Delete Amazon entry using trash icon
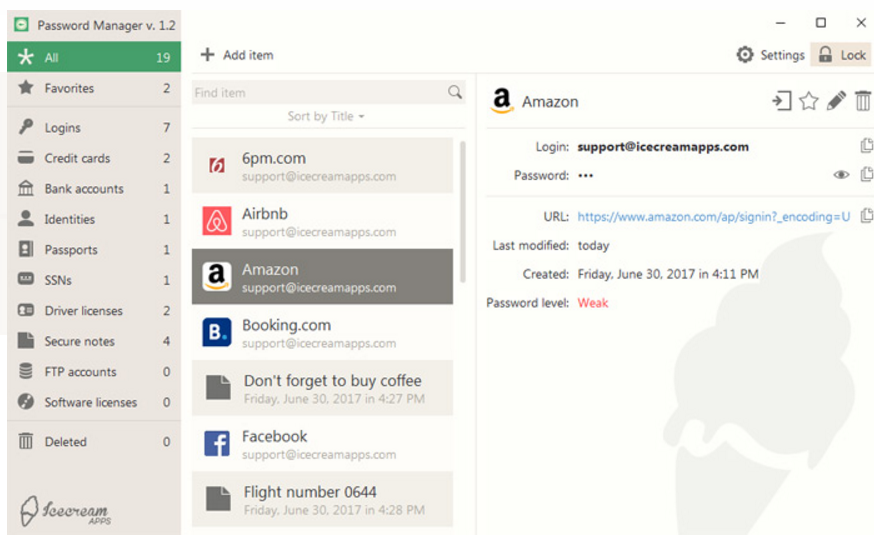 (862, 101)
